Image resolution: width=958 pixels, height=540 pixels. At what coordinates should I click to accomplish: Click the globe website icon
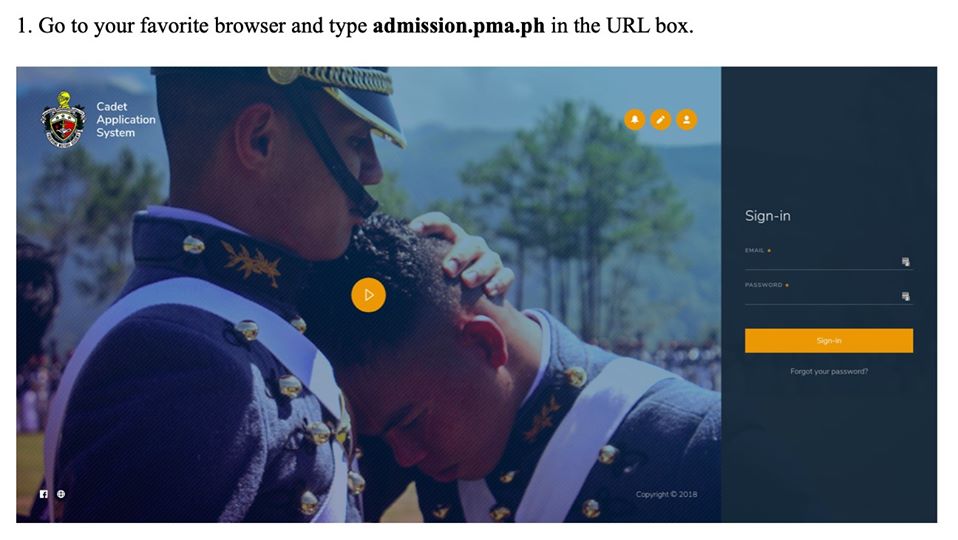[61, 494]
